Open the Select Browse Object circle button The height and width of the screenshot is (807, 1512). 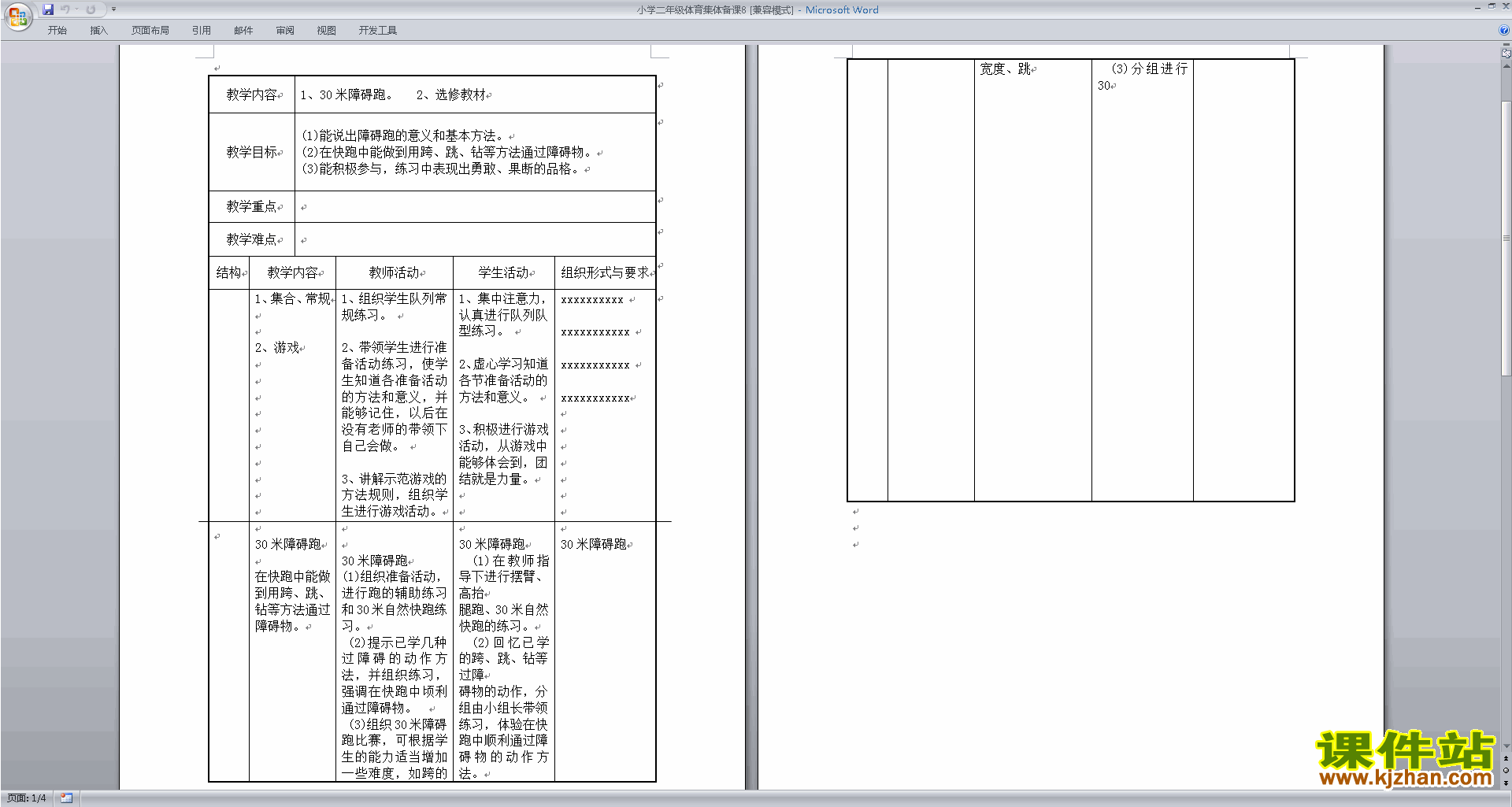tap(1506, 771)
